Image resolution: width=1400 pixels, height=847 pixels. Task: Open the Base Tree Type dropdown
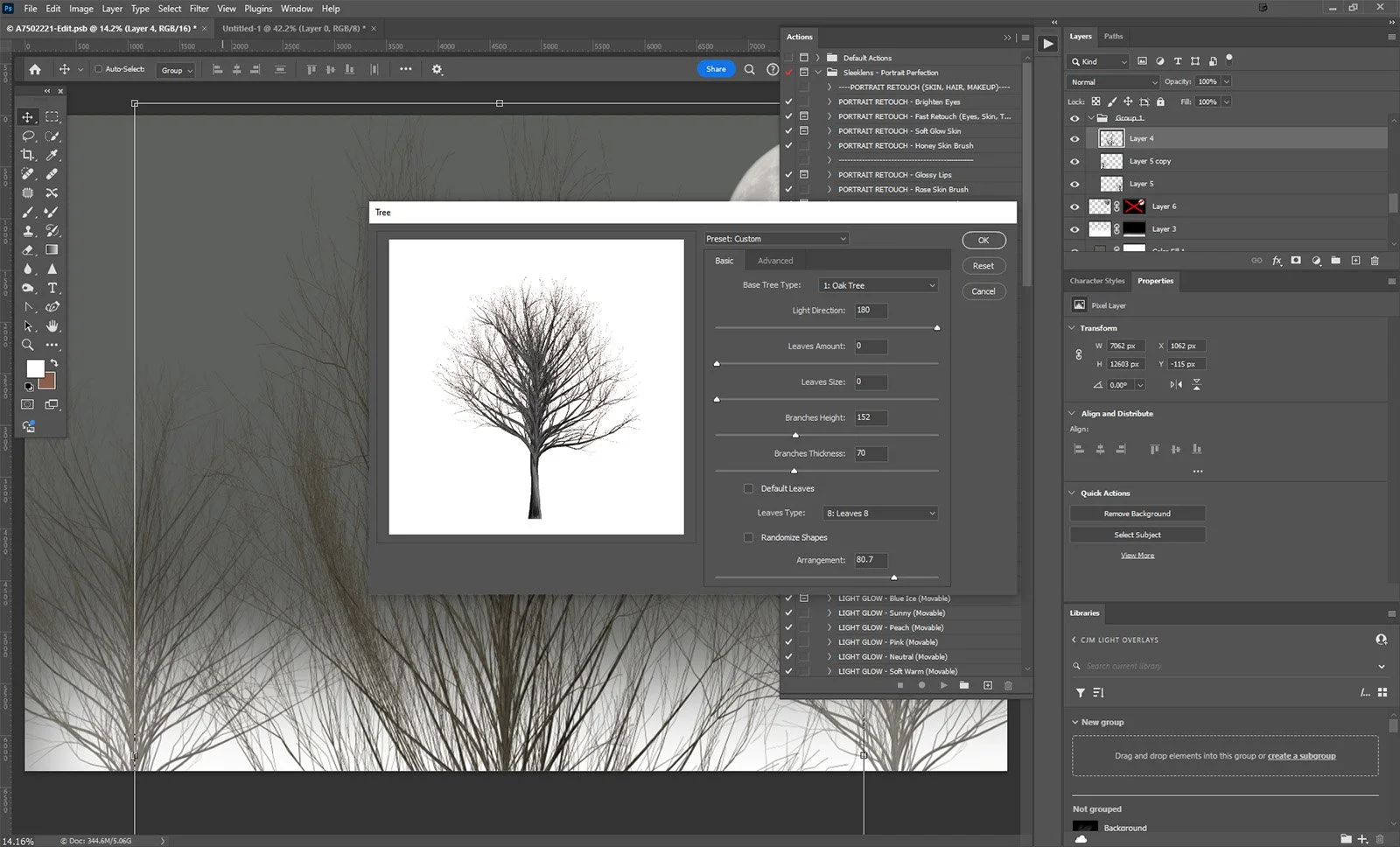878,285
